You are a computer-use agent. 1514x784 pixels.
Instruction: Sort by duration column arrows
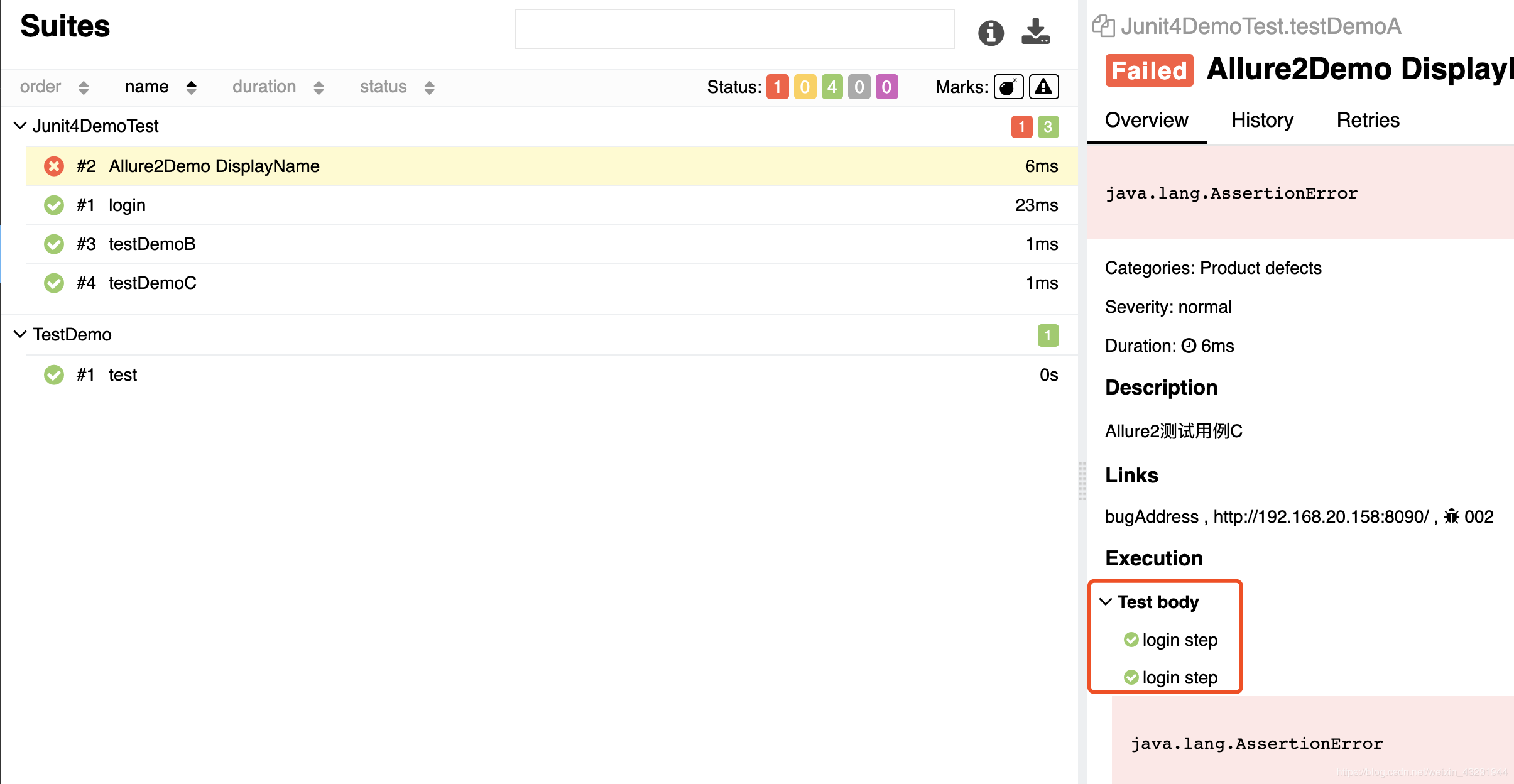tap(319, 87)
